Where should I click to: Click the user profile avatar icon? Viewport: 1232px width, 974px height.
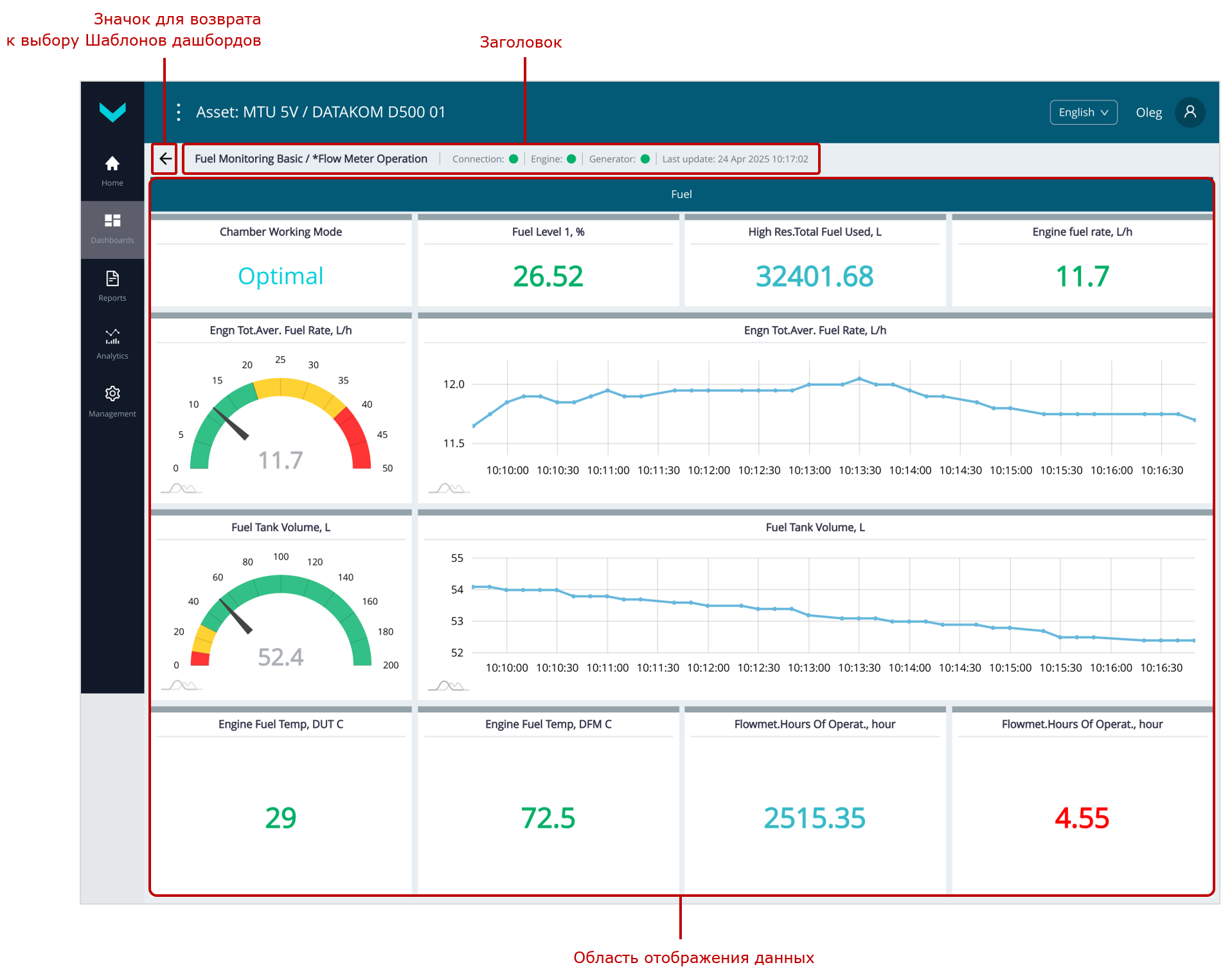point(1190,113)
